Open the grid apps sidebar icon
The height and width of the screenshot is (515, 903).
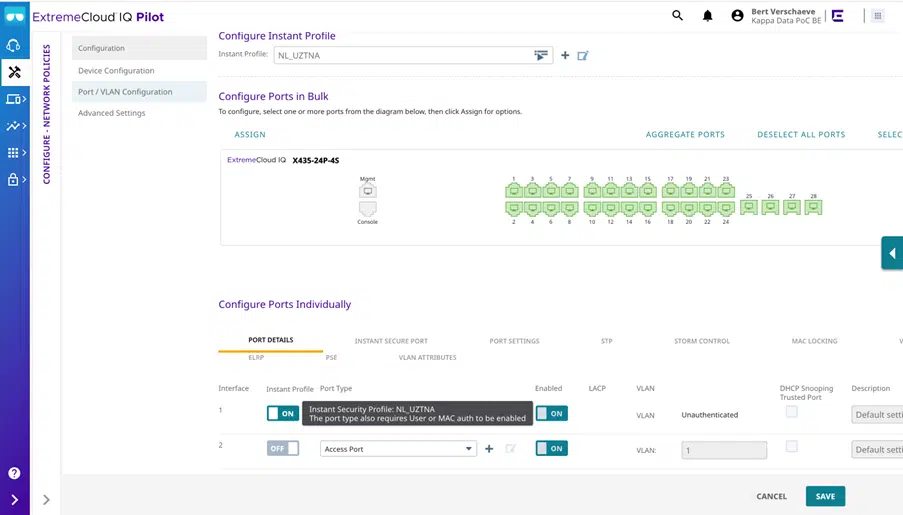click(x=13, y=153)
